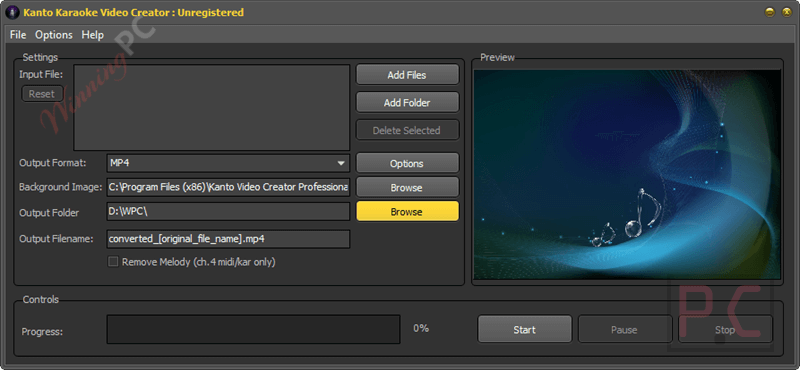Click the preview background image
The width and height of the screenshot is (800, 370).
627,175
